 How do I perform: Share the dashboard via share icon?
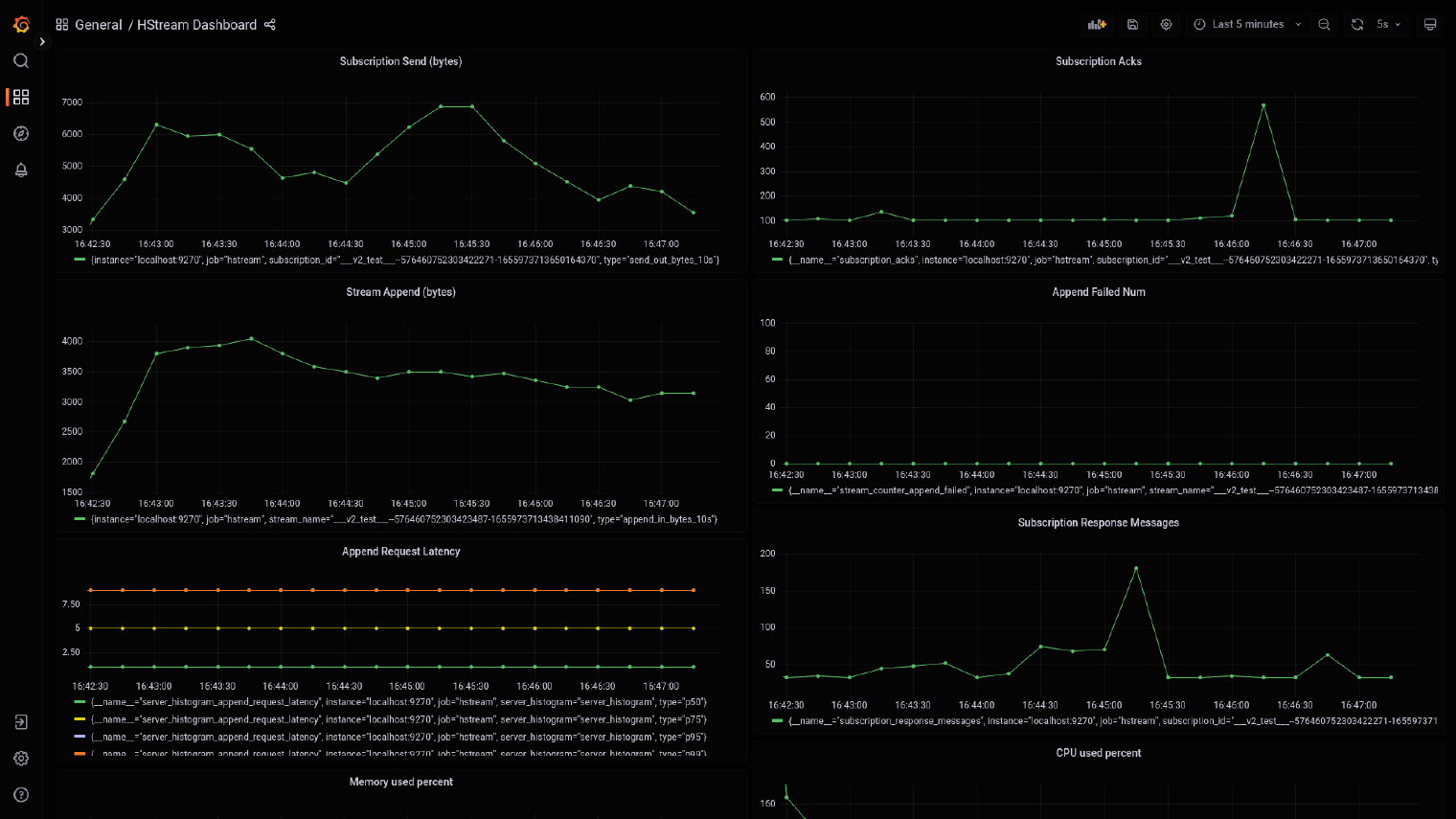click(x=270, y=25)
